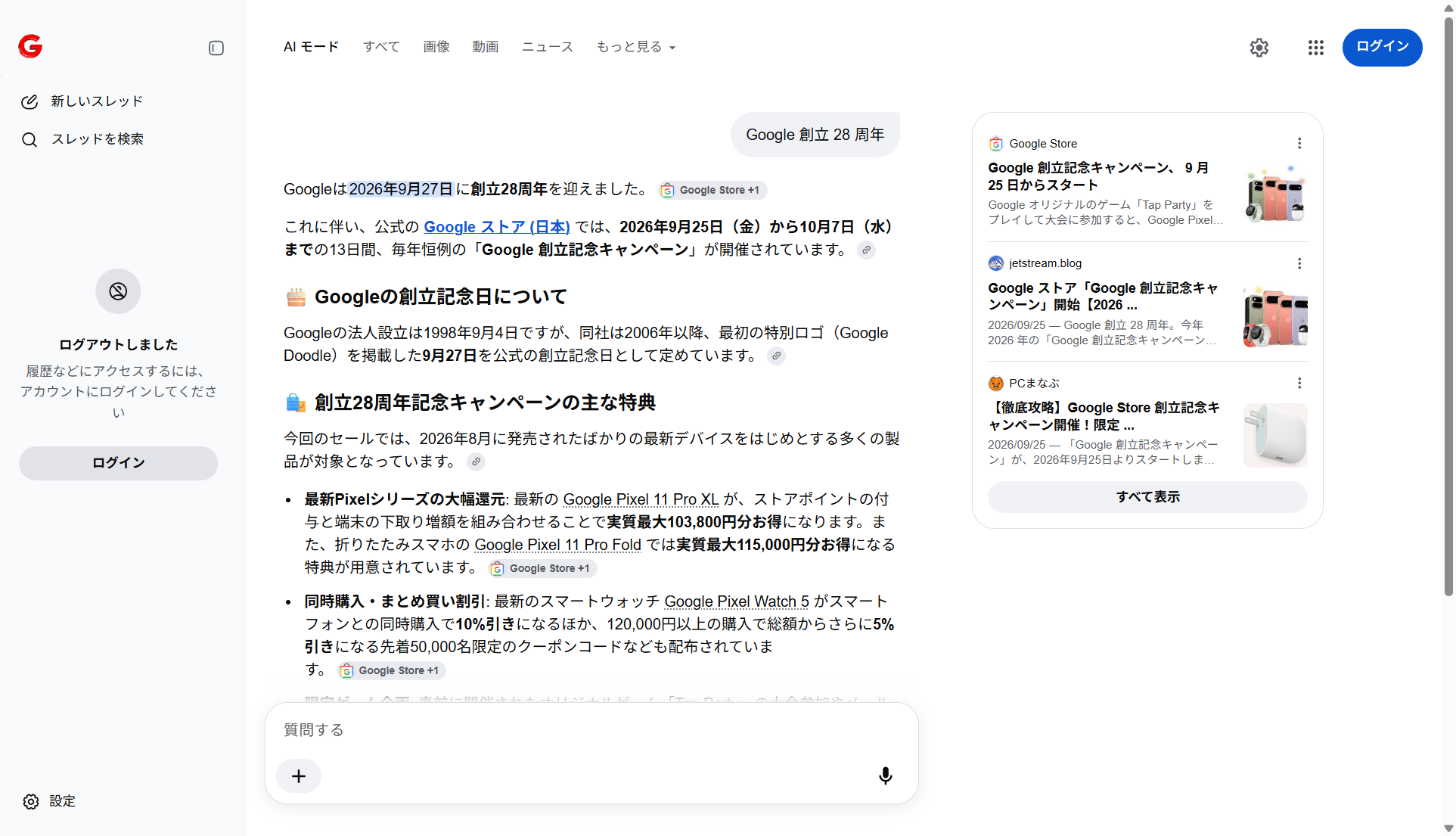Open jetstream.blog Google ストア campaign article

click(1103, 297)
